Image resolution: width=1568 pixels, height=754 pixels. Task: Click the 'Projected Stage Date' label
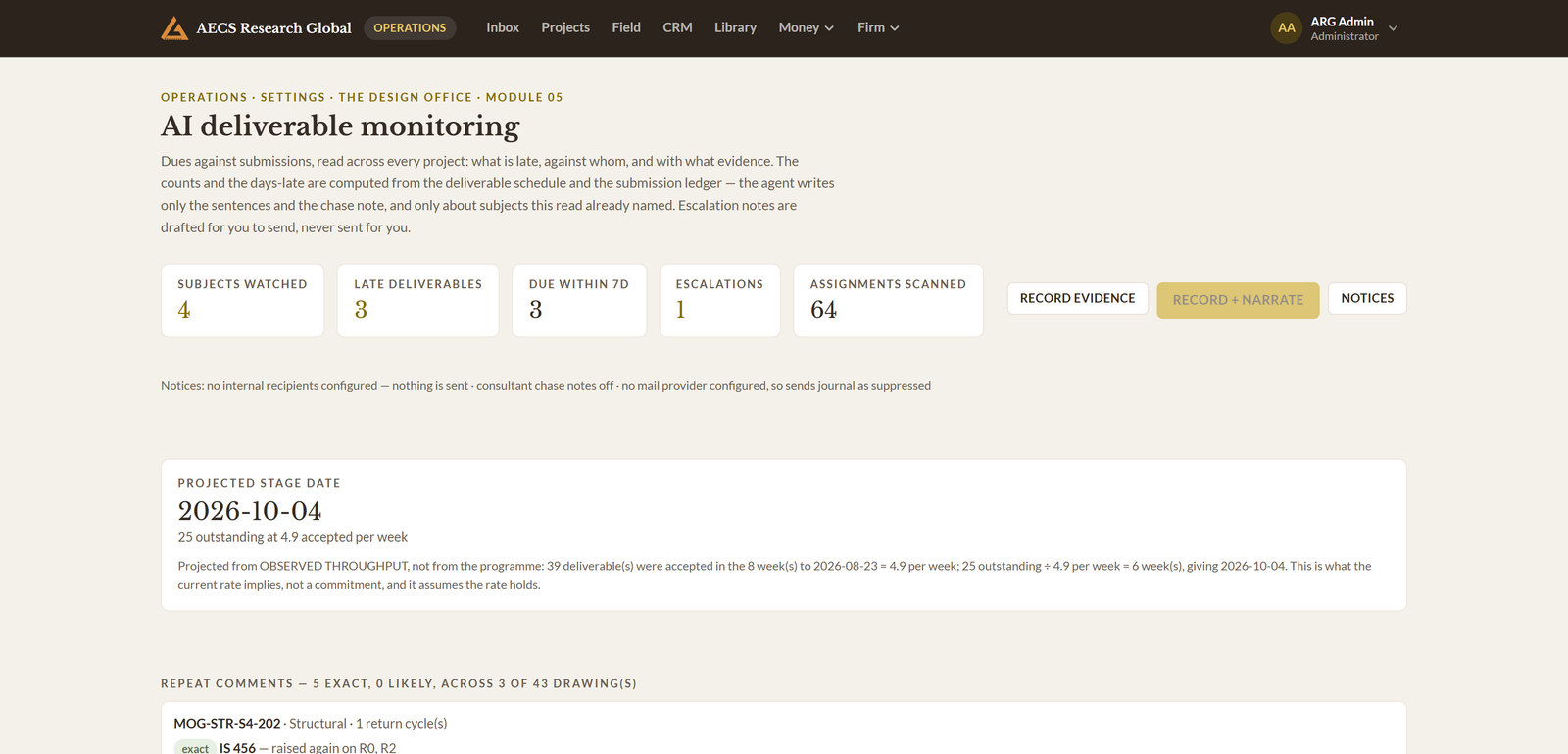[259, 483]
